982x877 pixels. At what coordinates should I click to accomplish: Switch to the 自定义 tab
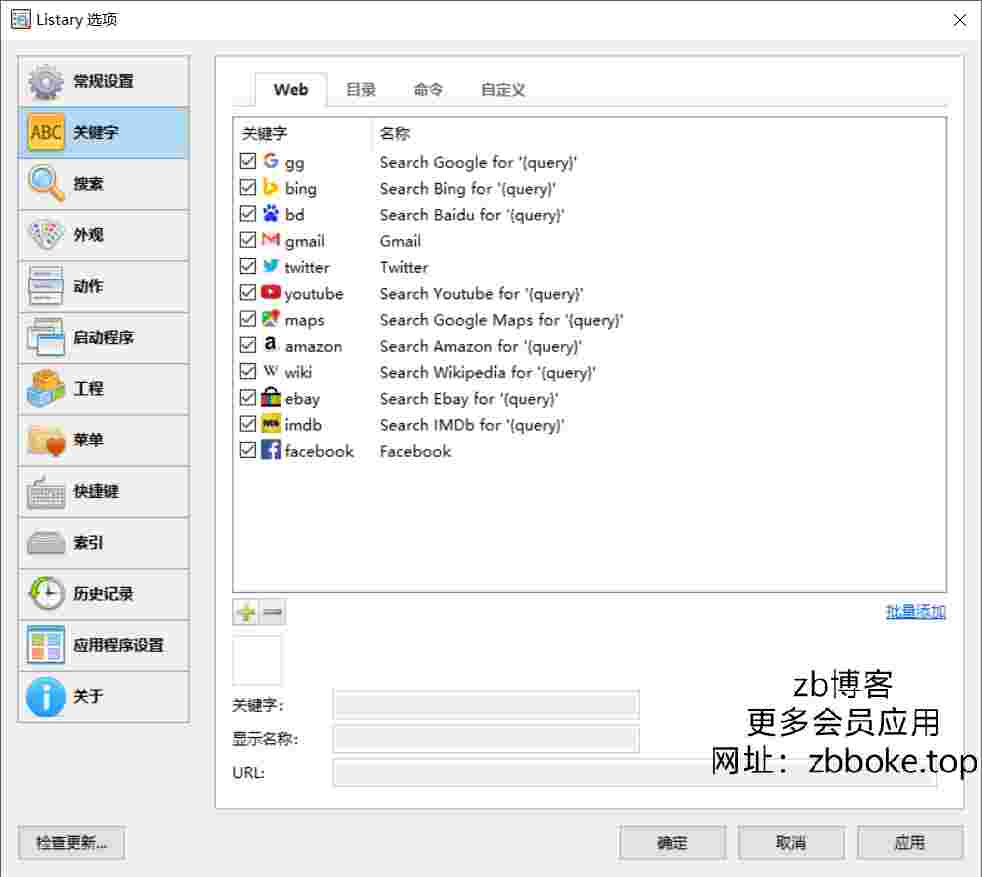click(x=503, y=90)
